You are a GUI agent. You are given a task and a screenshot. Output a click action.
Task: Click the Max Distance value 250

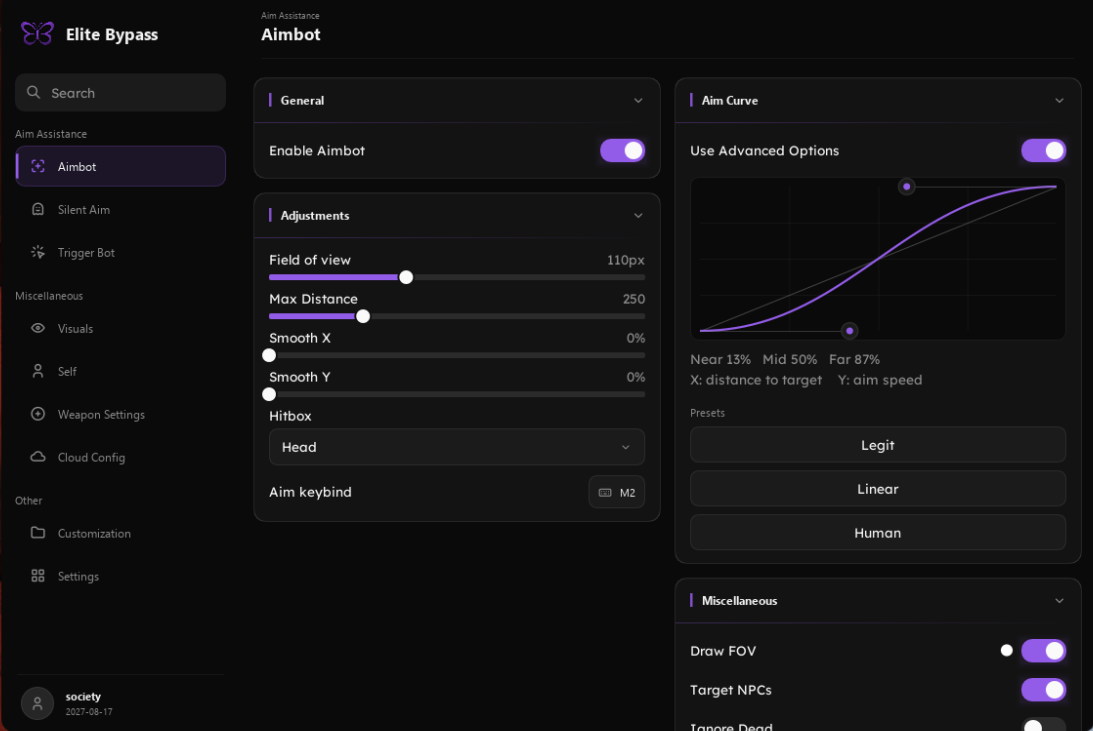tap(634, 299)
